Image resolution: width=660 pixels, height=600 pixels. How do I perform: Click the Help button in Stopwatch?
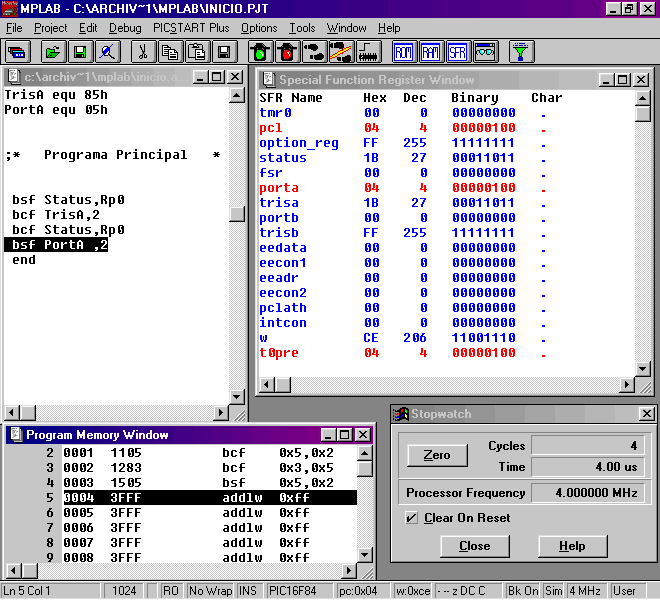coord(572,546)
